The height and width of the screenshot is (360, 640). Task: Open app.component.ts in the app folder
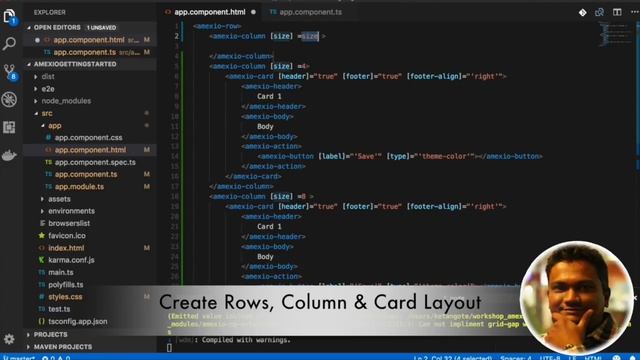coord(86,174)
